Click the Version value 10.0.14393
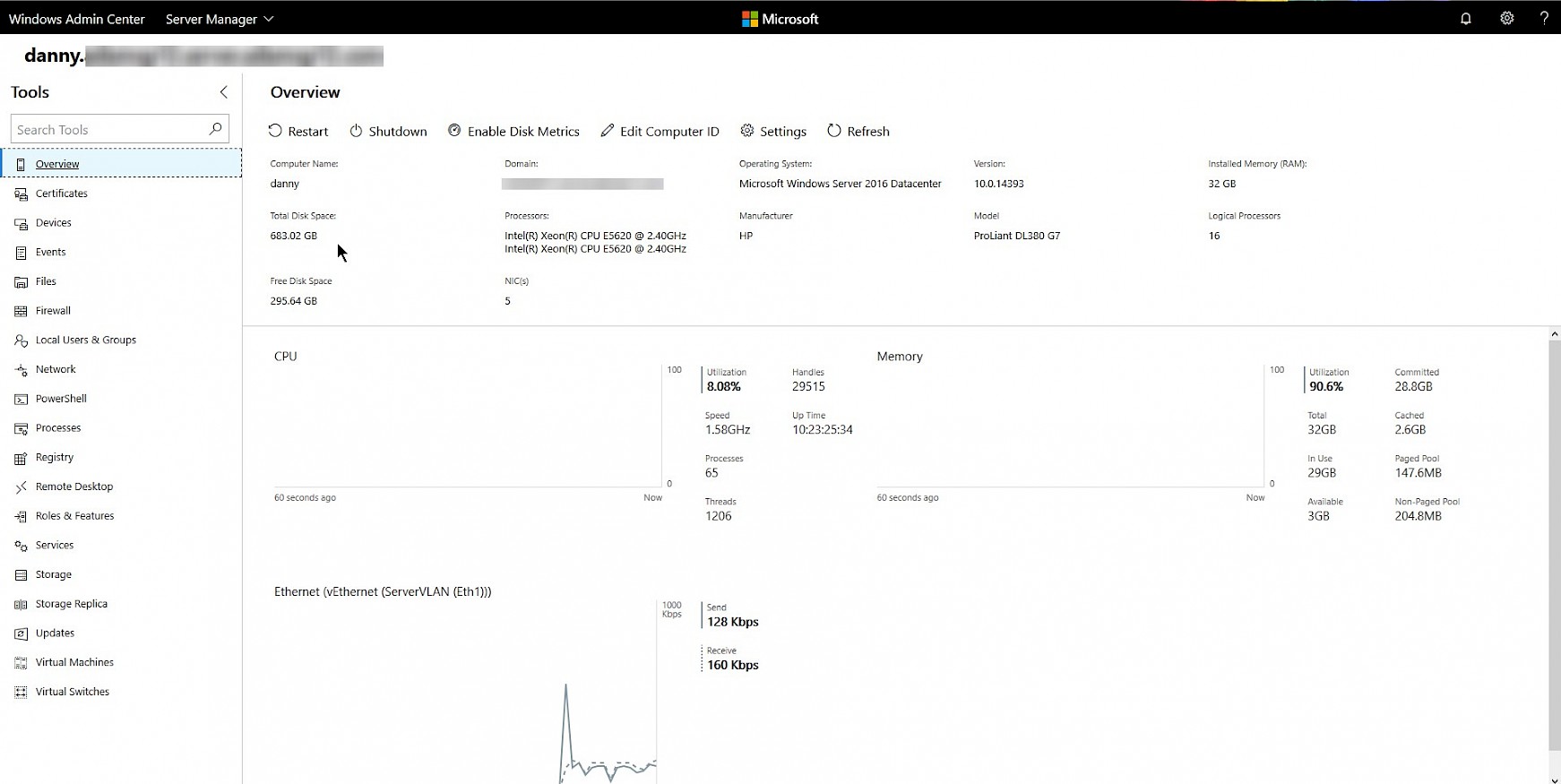This screenshot has height=784, width=1561. coord(999,184)
